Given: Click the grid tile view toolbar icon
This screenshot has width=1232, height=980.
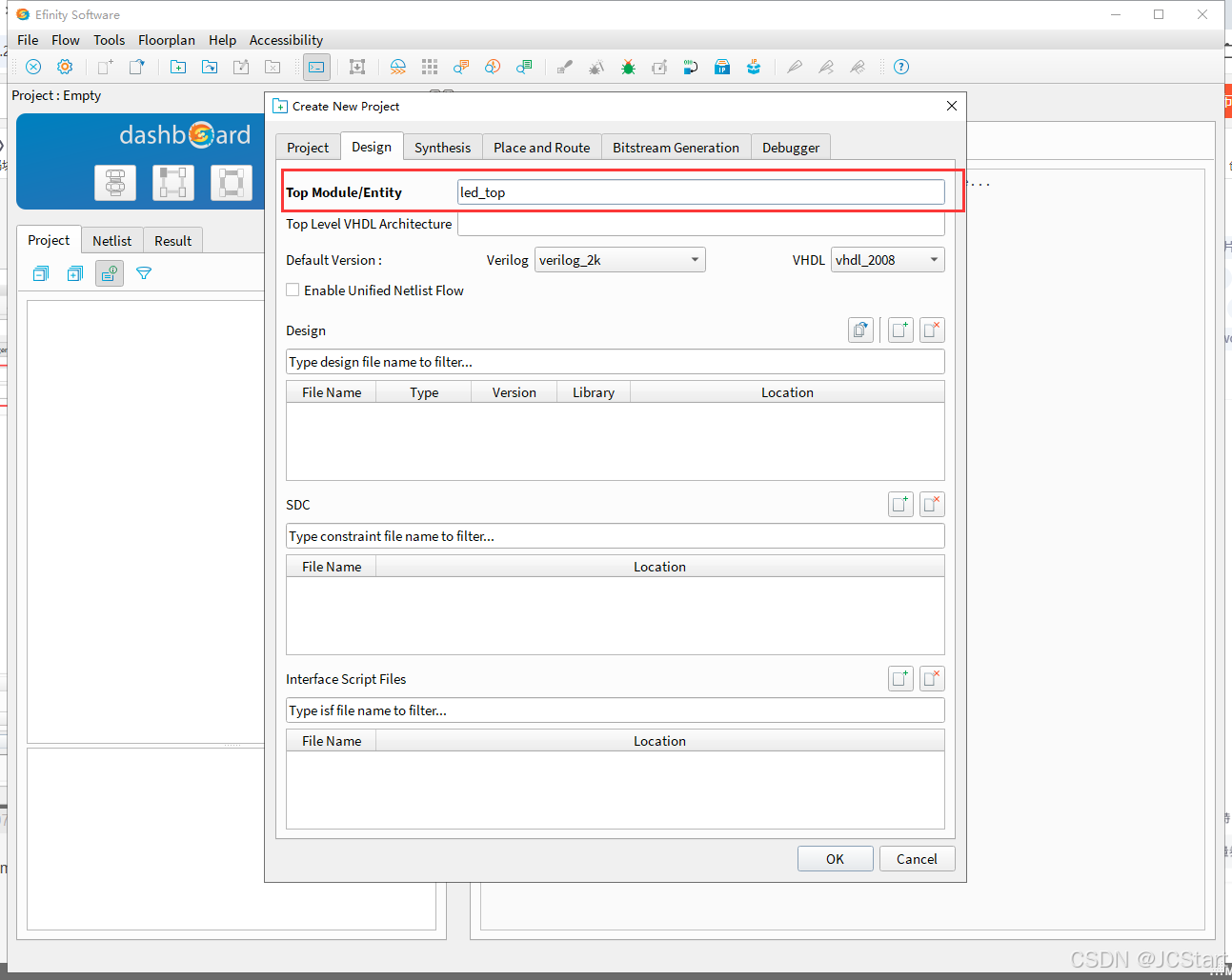Looking at the screenshot, I should pos(430,67).
